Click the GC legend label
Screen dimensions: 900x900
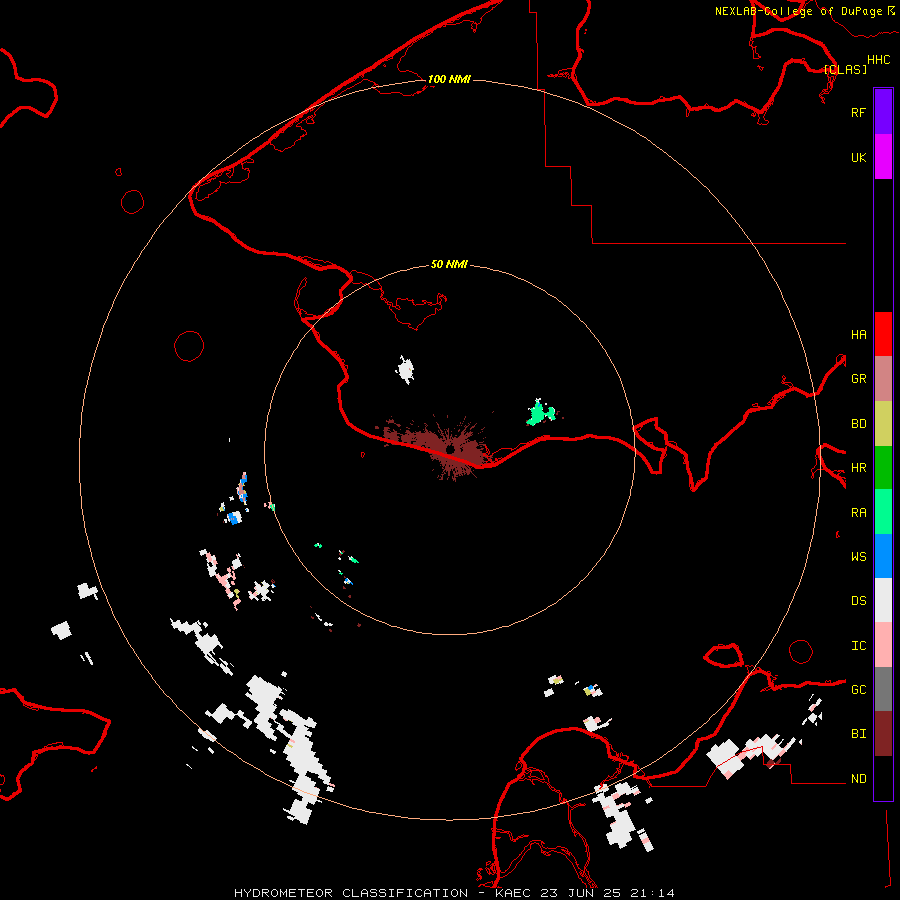pyautogui.click(x=858, y=689)
